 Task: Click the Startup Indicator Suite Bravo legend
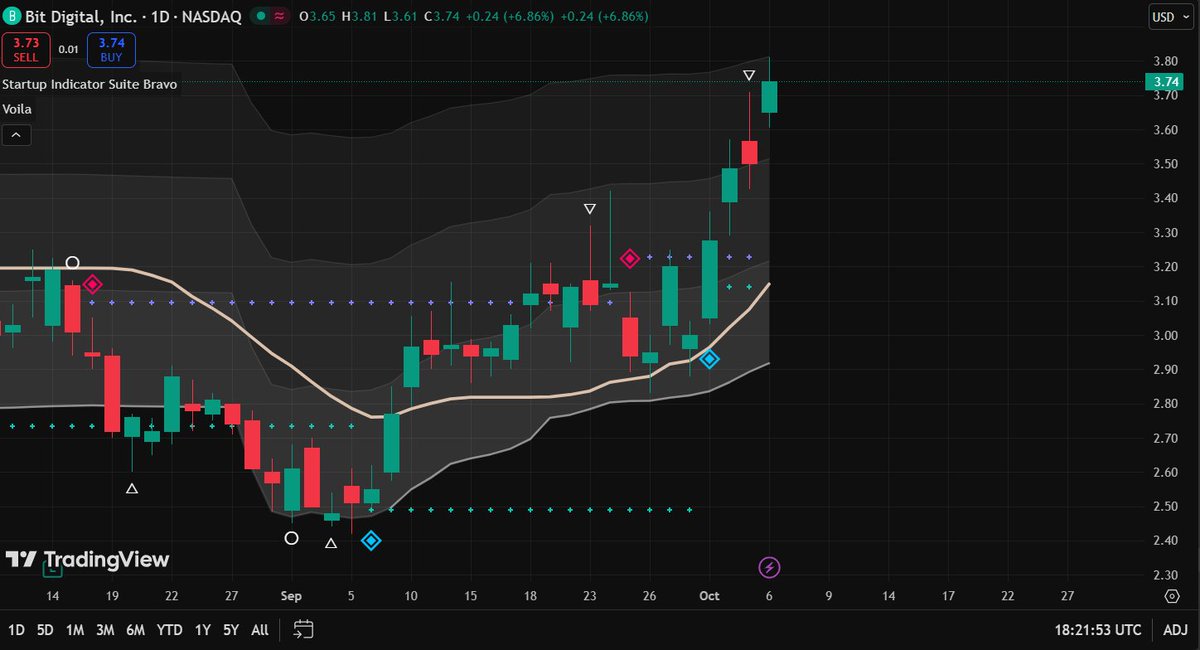(90, 85)
